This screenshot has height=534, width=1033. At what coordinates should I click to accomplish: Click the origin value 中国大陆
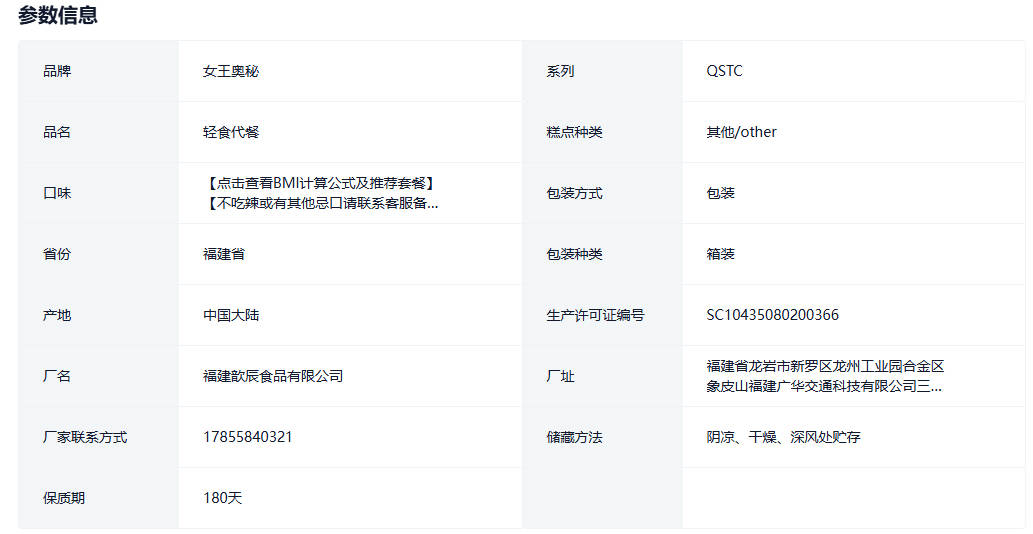pyautogui.click(x=231, y=315)
